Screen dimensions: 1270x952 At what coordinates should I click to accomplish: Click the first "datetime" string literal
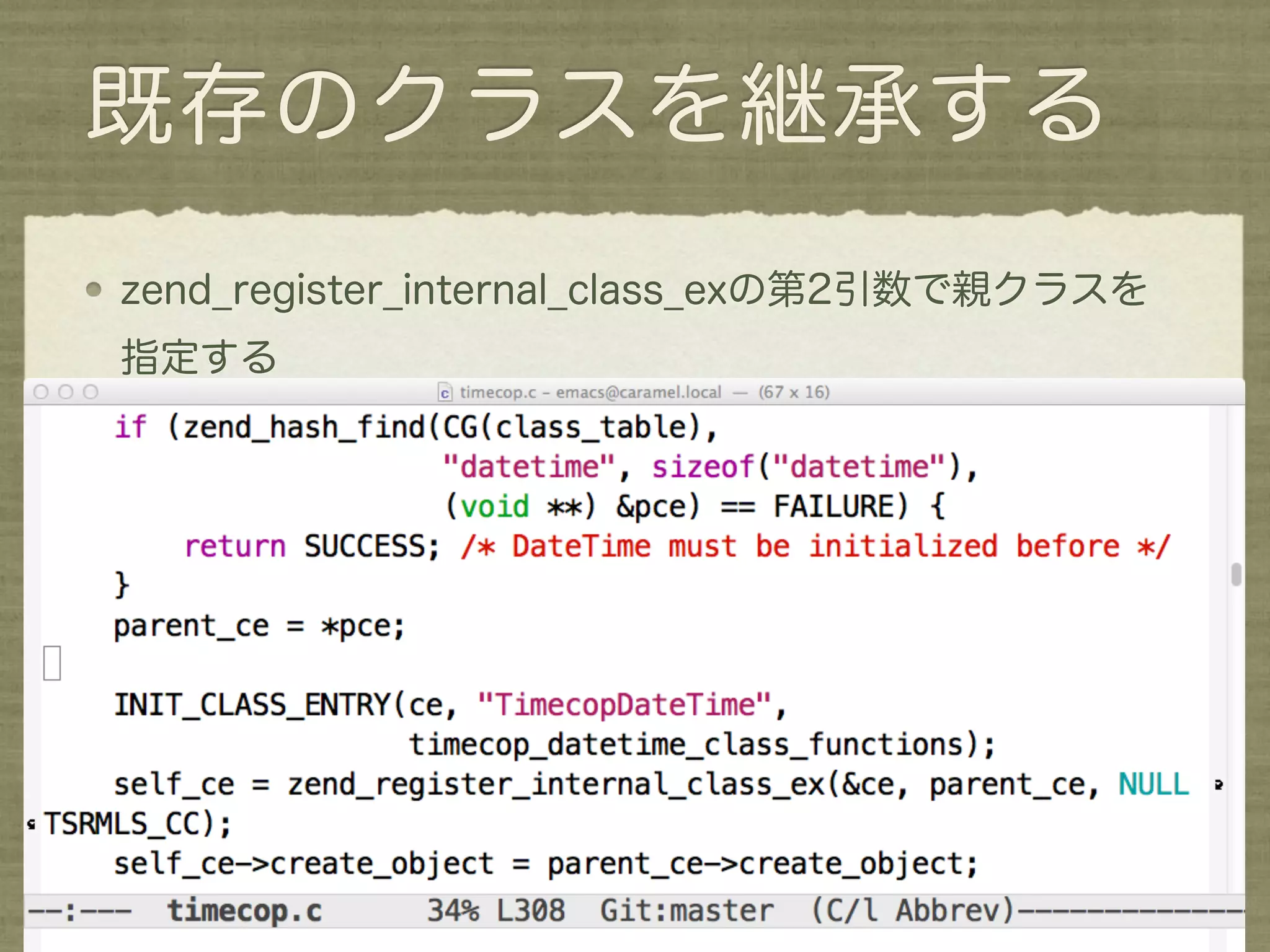pos(529,467)
